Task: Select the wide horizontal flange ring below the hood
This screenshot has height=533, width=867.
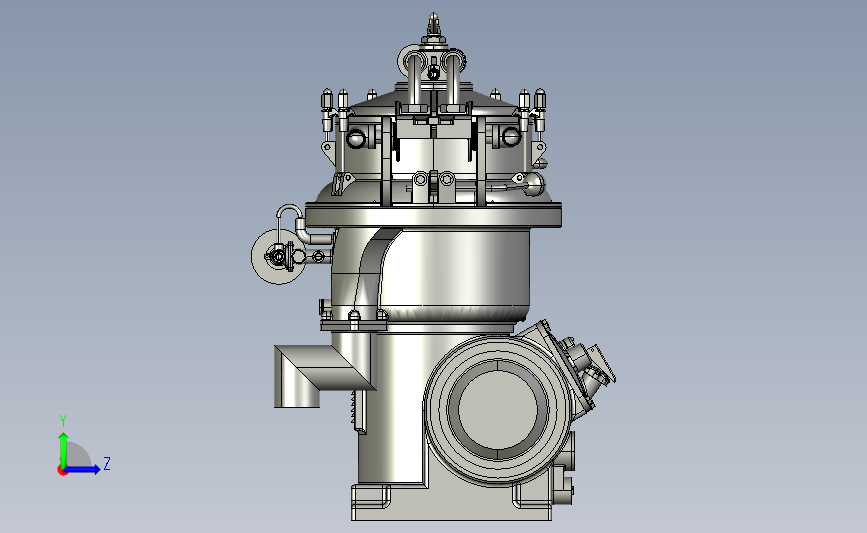Action: pos(434,215)
